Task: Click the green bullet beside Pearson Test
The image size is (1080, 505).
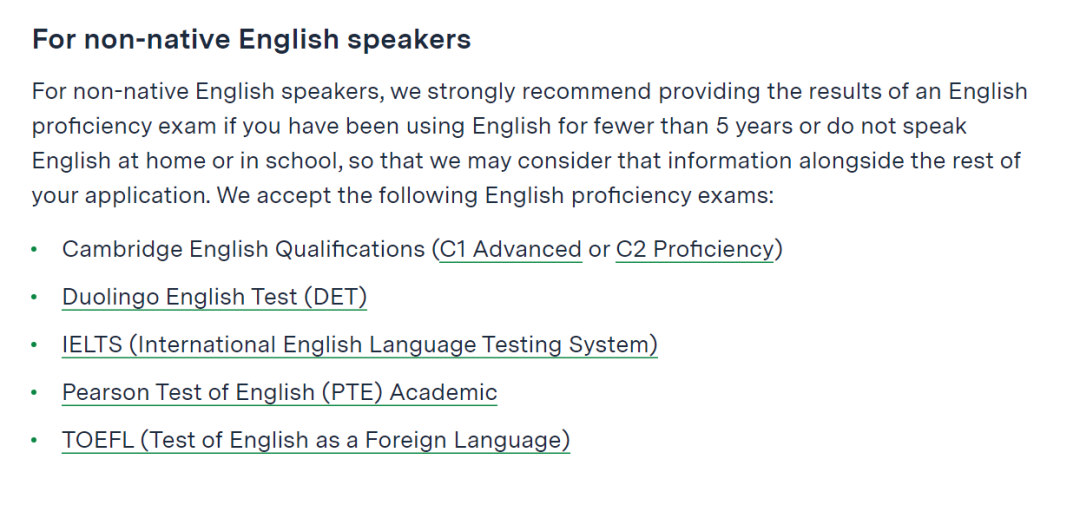Action: pyautogui.click(x=34, y=392)
